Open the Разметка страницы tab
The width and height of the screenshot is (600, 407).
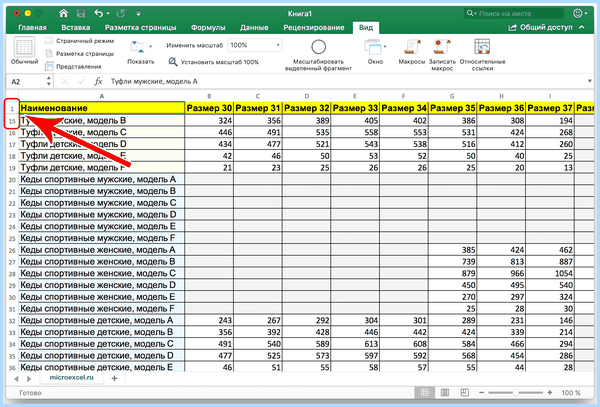pos(140,28)
